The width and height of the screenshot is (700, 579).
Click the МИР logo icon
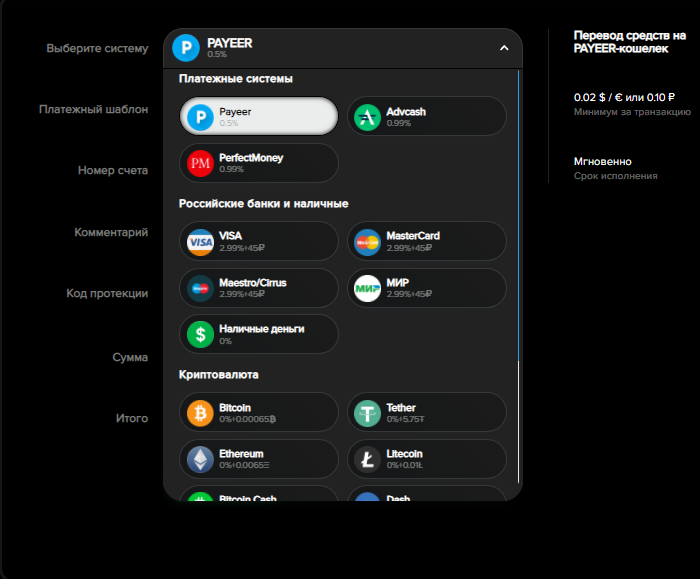click(367, 288)
